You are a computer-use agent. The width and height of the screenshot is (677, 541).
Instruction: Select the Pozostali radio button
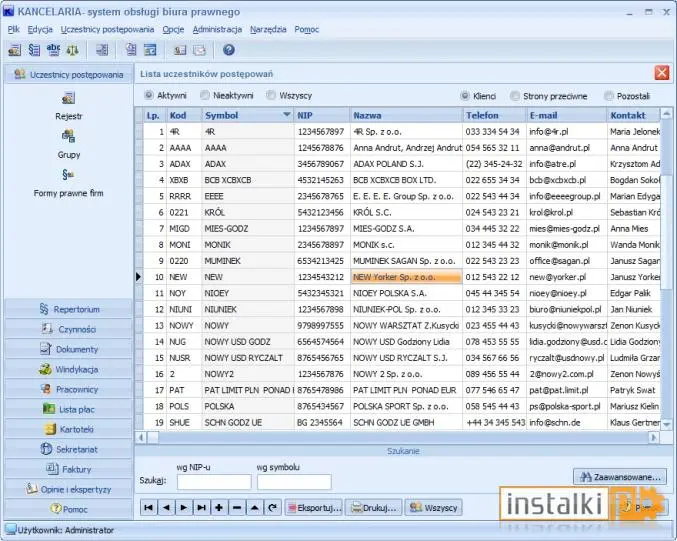(x=609, y=96)
